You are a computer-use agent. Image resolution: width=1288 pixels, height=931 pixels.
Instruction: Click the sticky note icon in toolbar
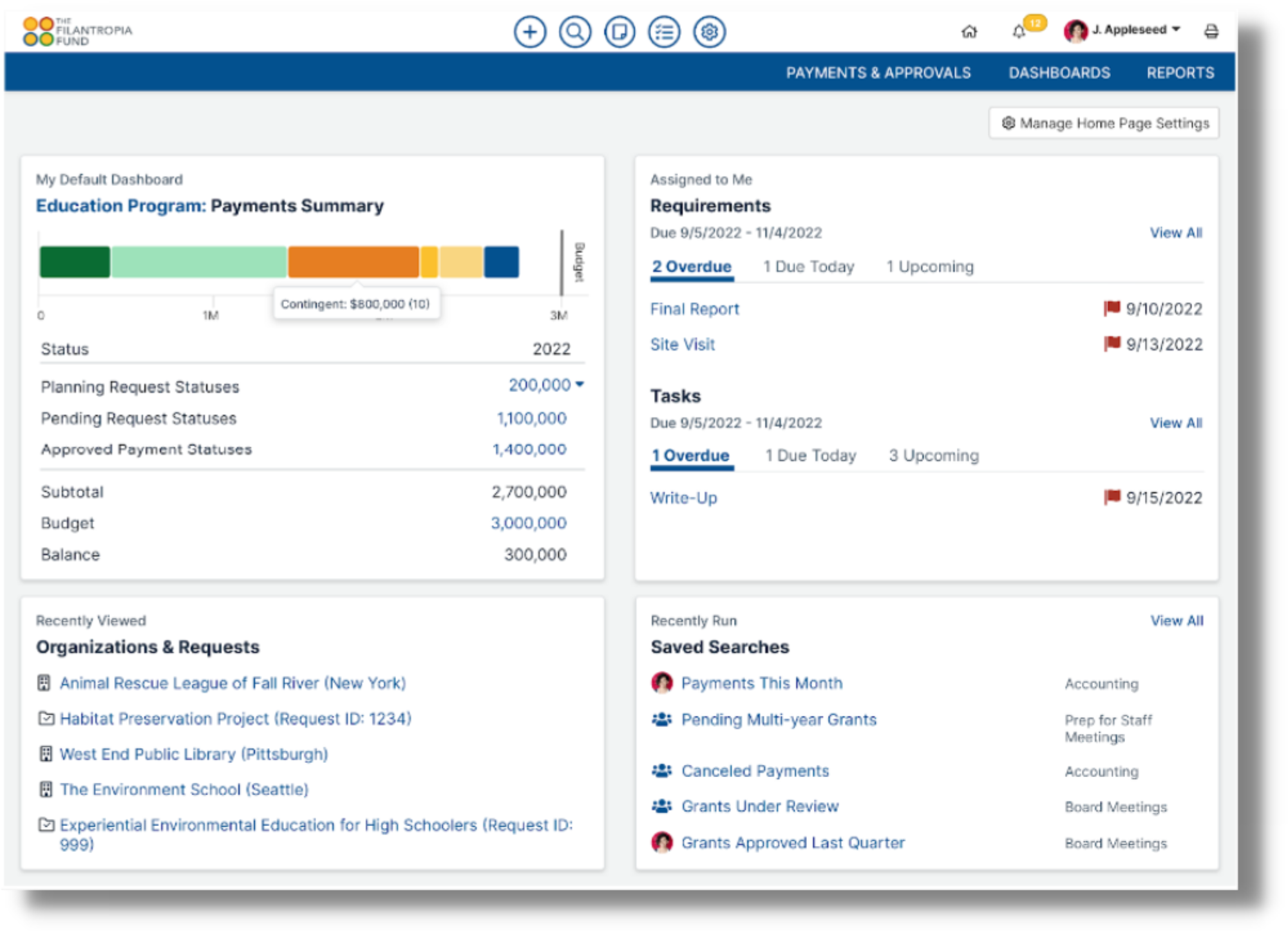point(619,32)
